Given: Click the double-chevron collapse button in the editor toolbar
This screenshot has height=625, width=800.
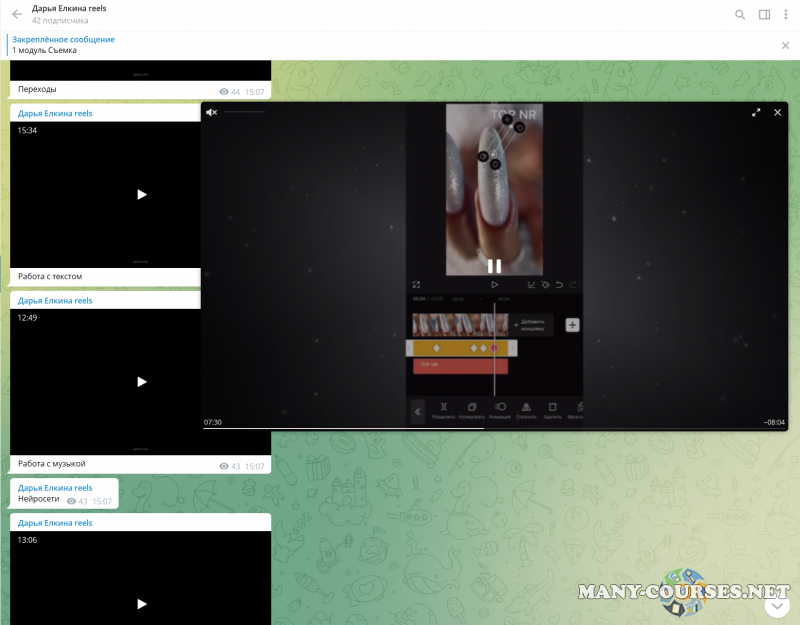Looking at the screenshot, I should (418, 410).
